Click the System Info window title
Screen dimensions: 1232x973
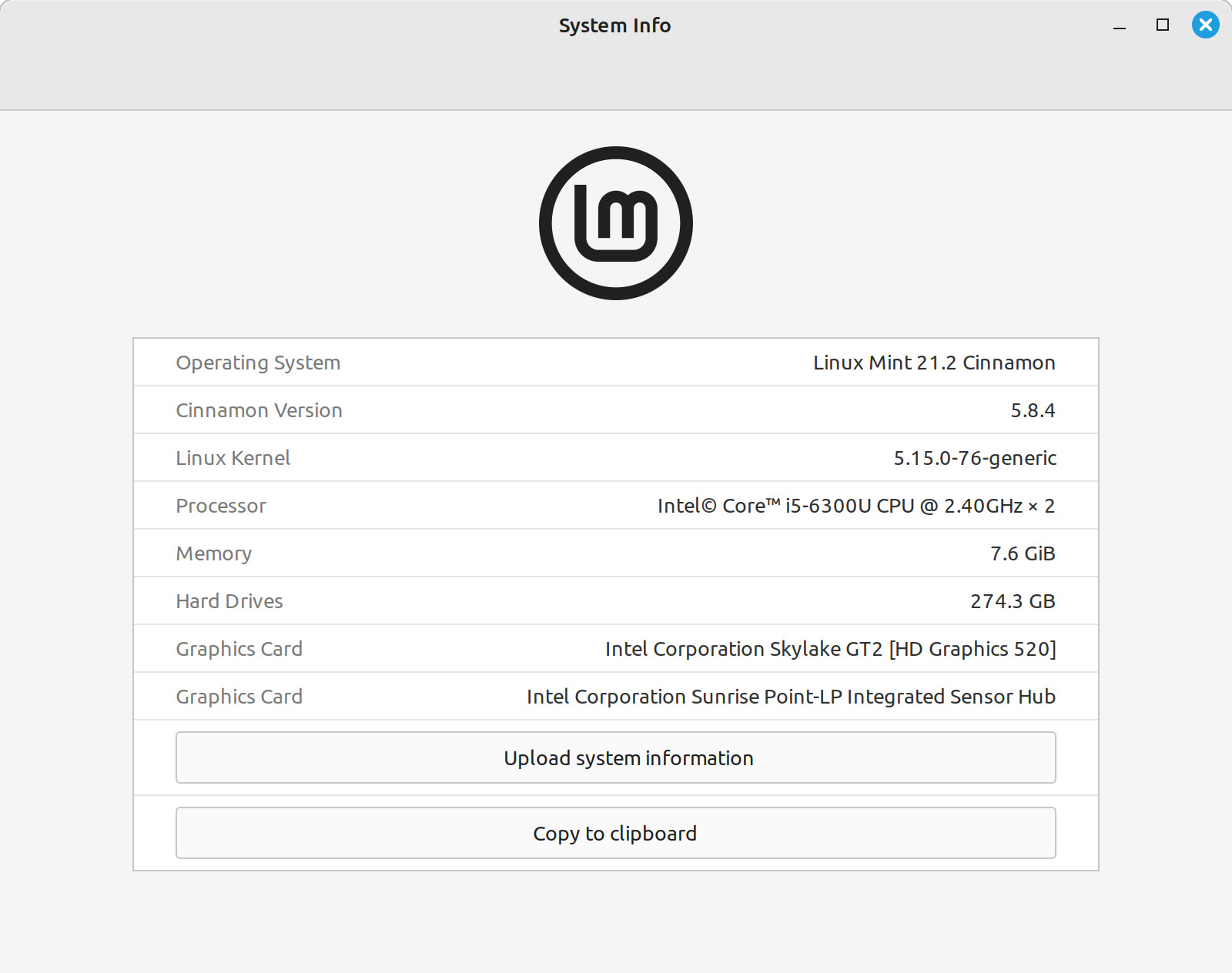tap(614, 25)
